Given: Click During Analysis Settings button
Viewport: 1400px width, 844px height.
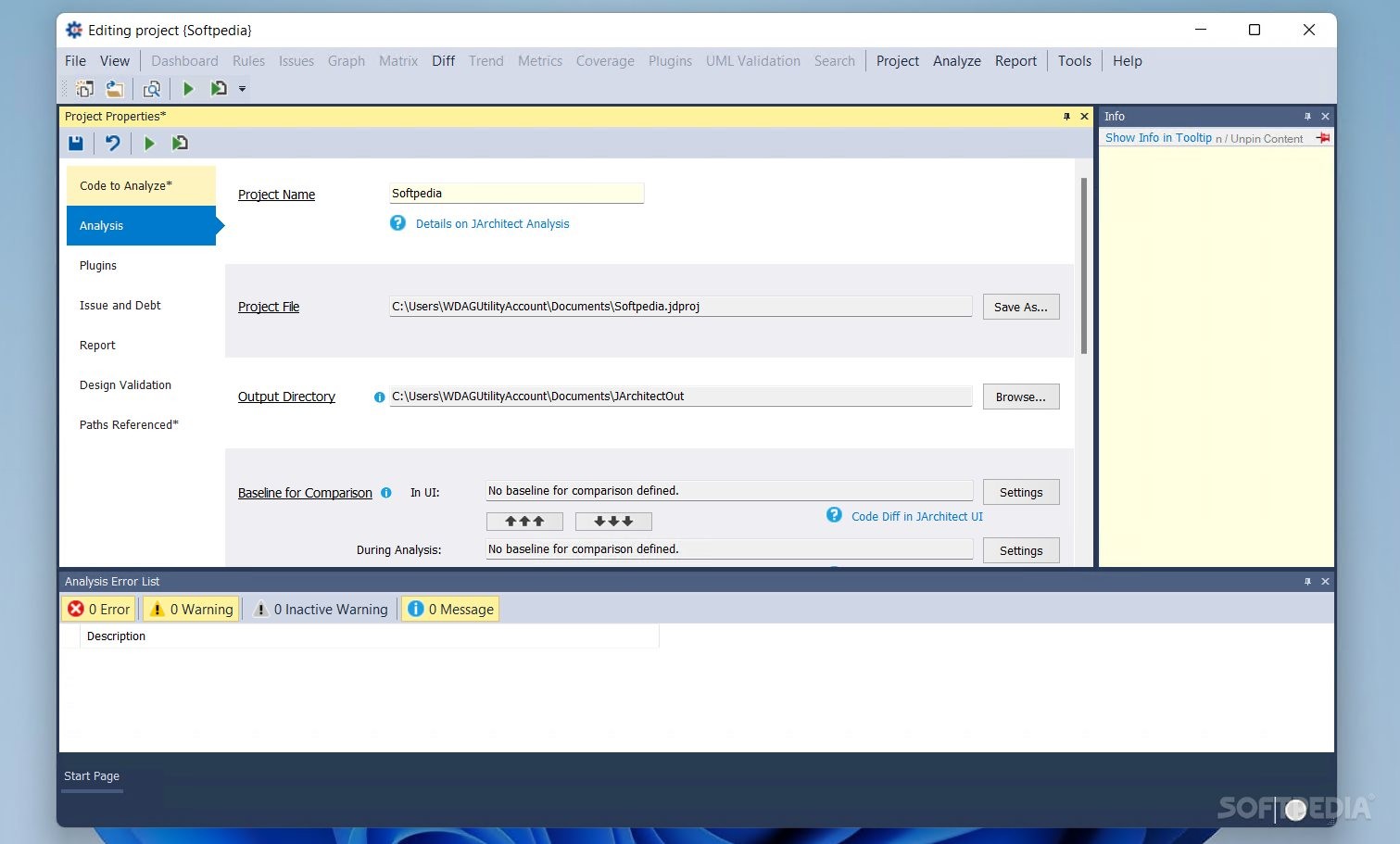Looking at the screenshot, I should 1021,551.
